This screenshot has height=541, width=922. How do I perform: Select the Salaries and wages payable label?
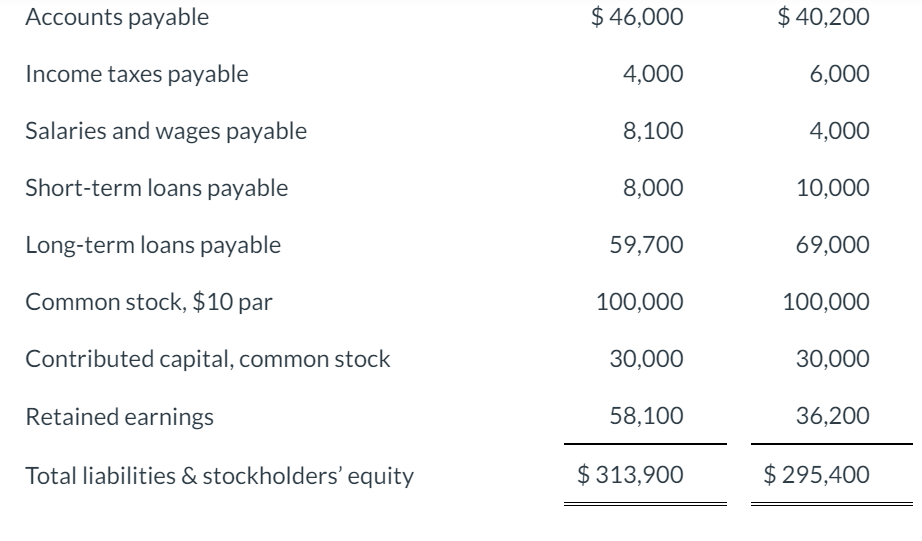point(166,131)
